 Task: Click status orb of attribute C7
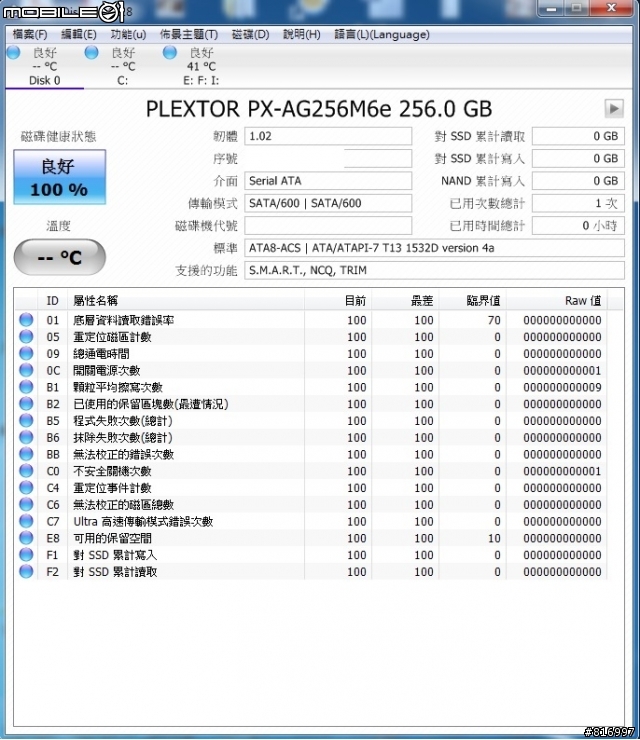tap(26, 521)
